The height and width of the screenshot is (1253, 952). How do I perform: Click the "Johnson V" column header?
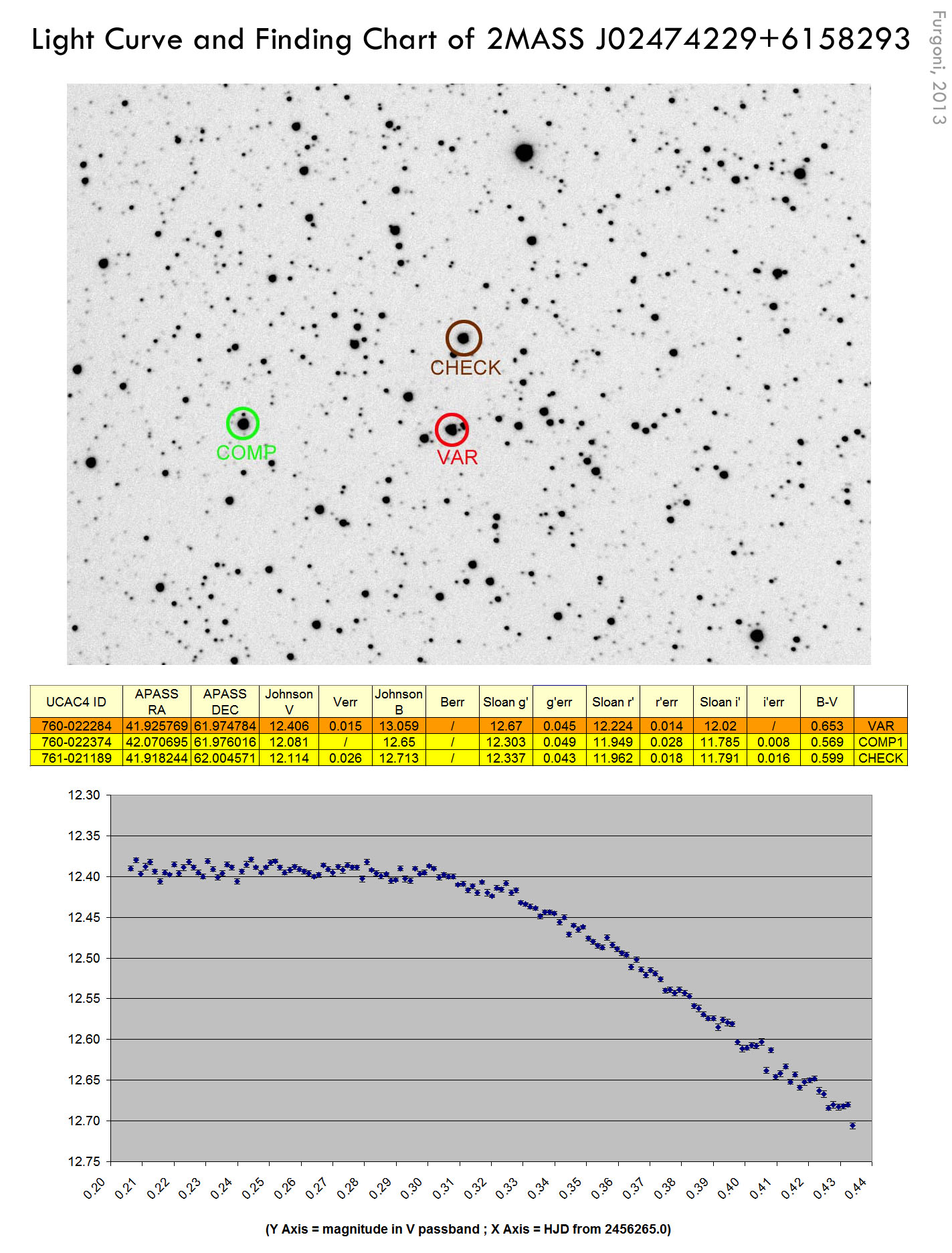(289, 702)
